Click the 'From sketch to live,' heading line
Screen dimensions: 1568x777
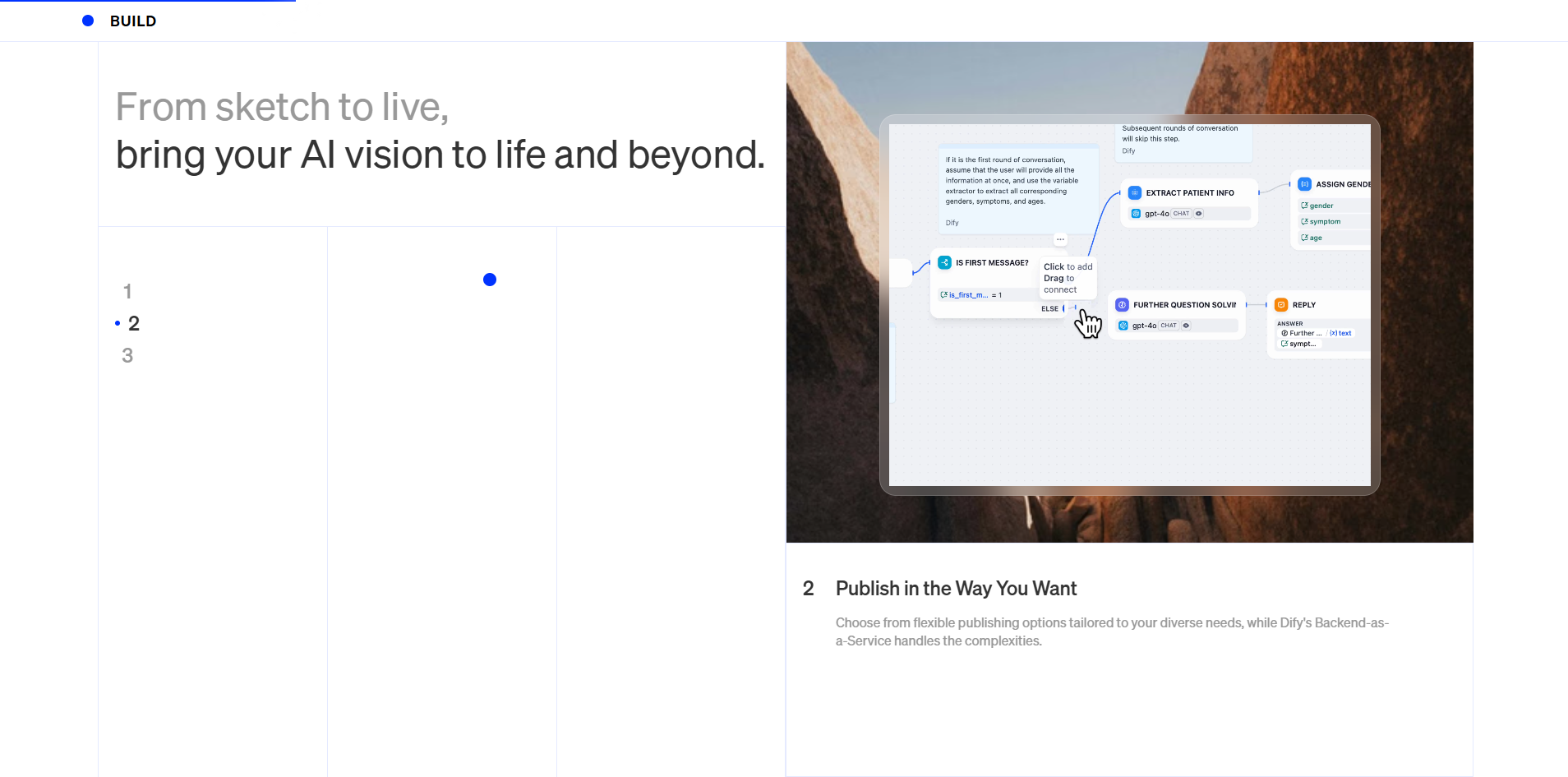[x=282, y=107]
